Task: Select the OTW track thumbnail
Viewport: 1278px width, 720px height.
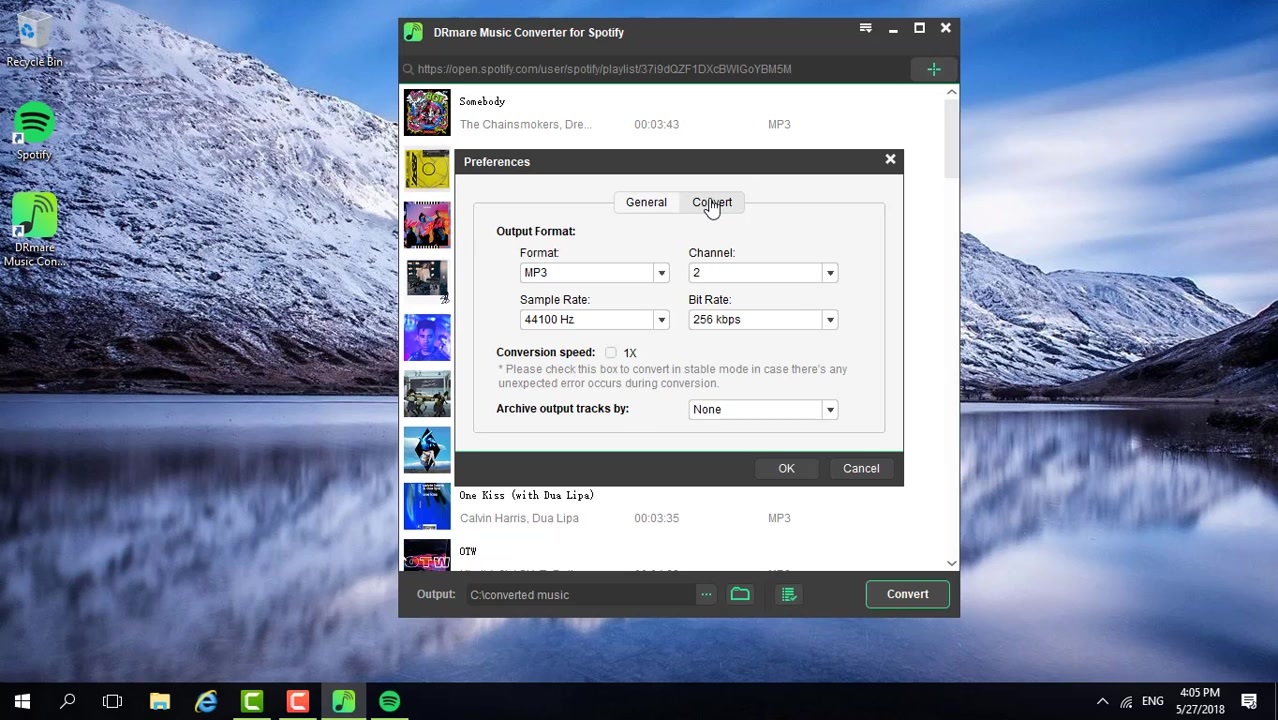Action: pos(427,555)
